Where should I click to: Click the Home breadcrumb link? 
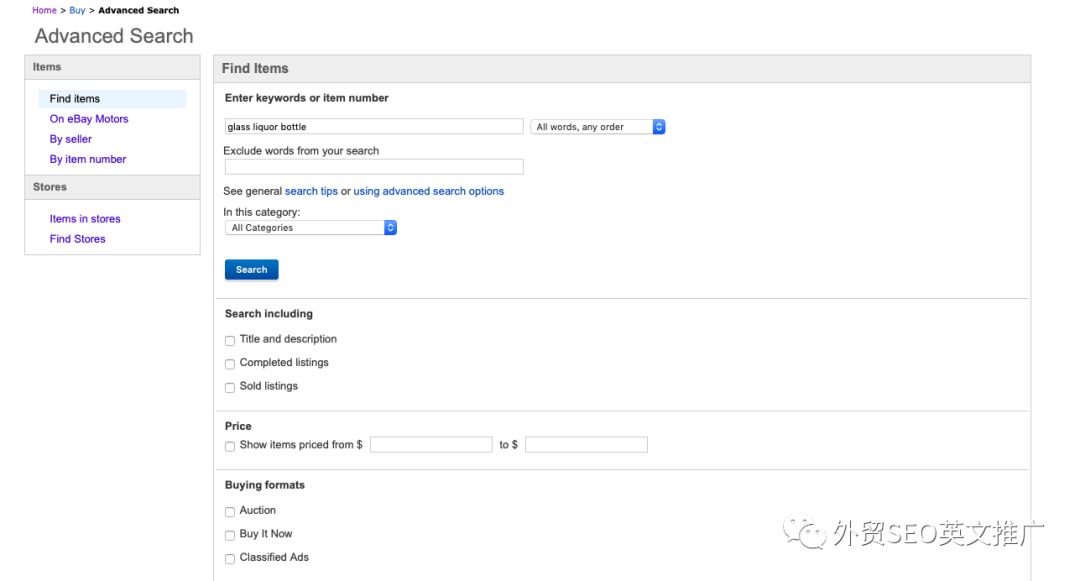(44, 10)
